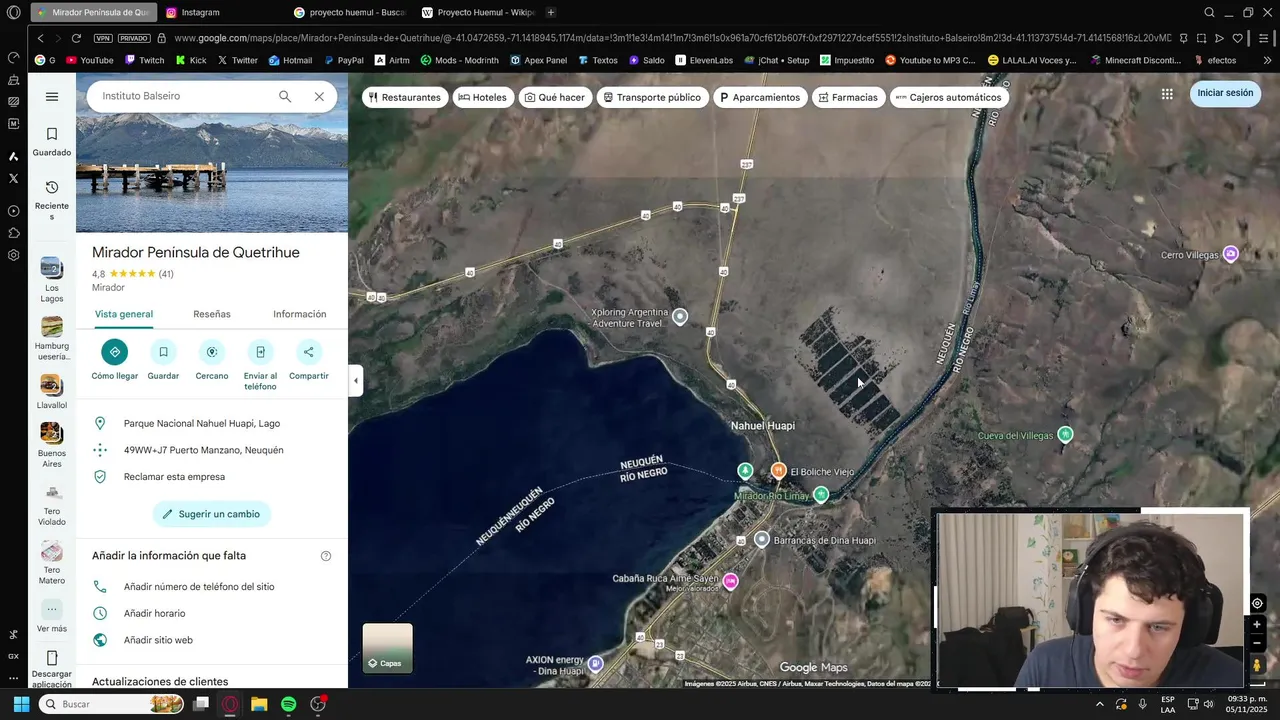
Task: Open the Google Maps hamburger menu
Action: [x=52, y=97]
